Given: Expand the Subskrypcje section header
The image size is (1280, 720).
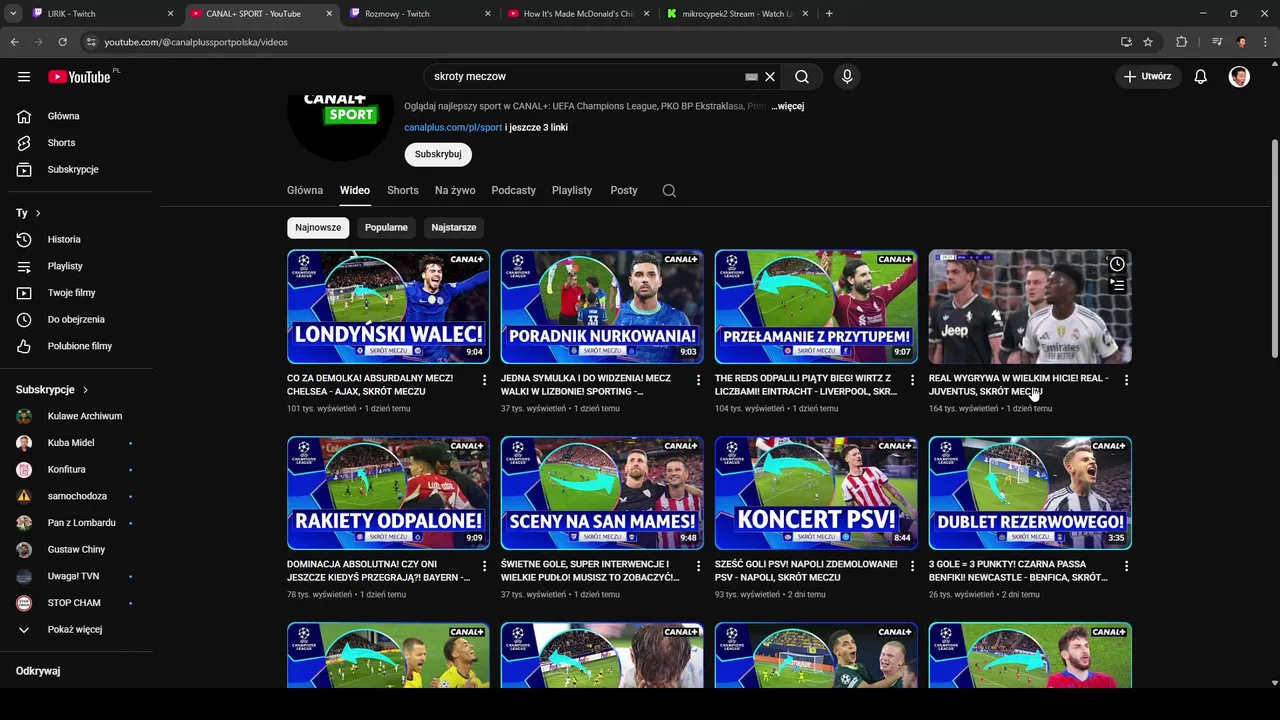Looking at the screenshot, I should pos(52,390).
